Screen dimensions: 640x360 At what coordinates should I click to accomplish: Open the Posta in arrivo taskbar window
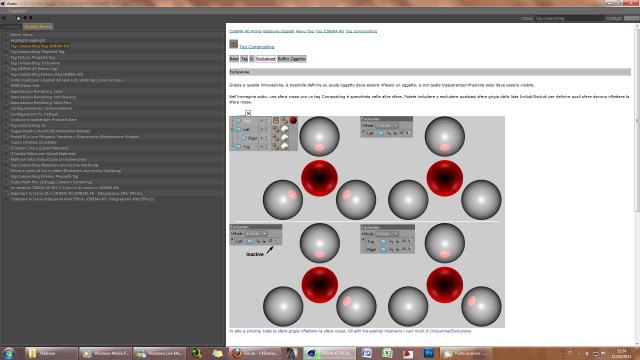tap(466, 353)
